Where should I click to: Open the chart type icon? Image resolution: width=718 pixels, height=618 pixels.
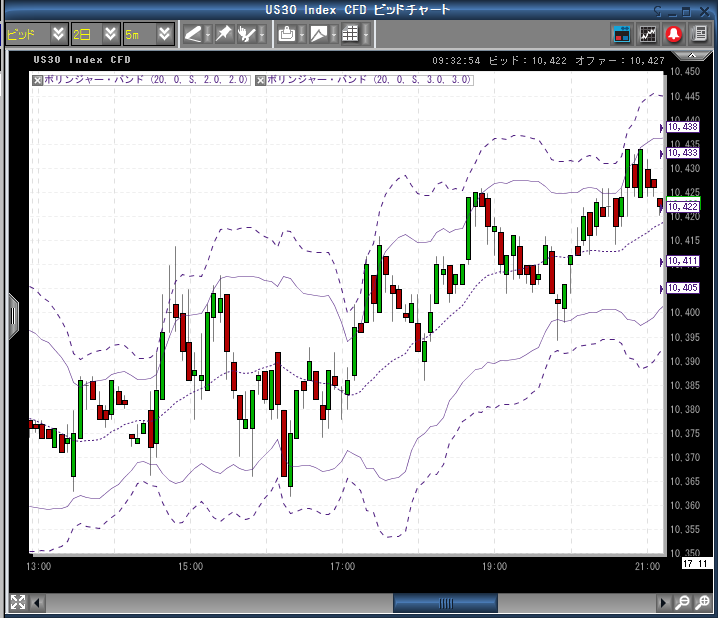(319, 34)
